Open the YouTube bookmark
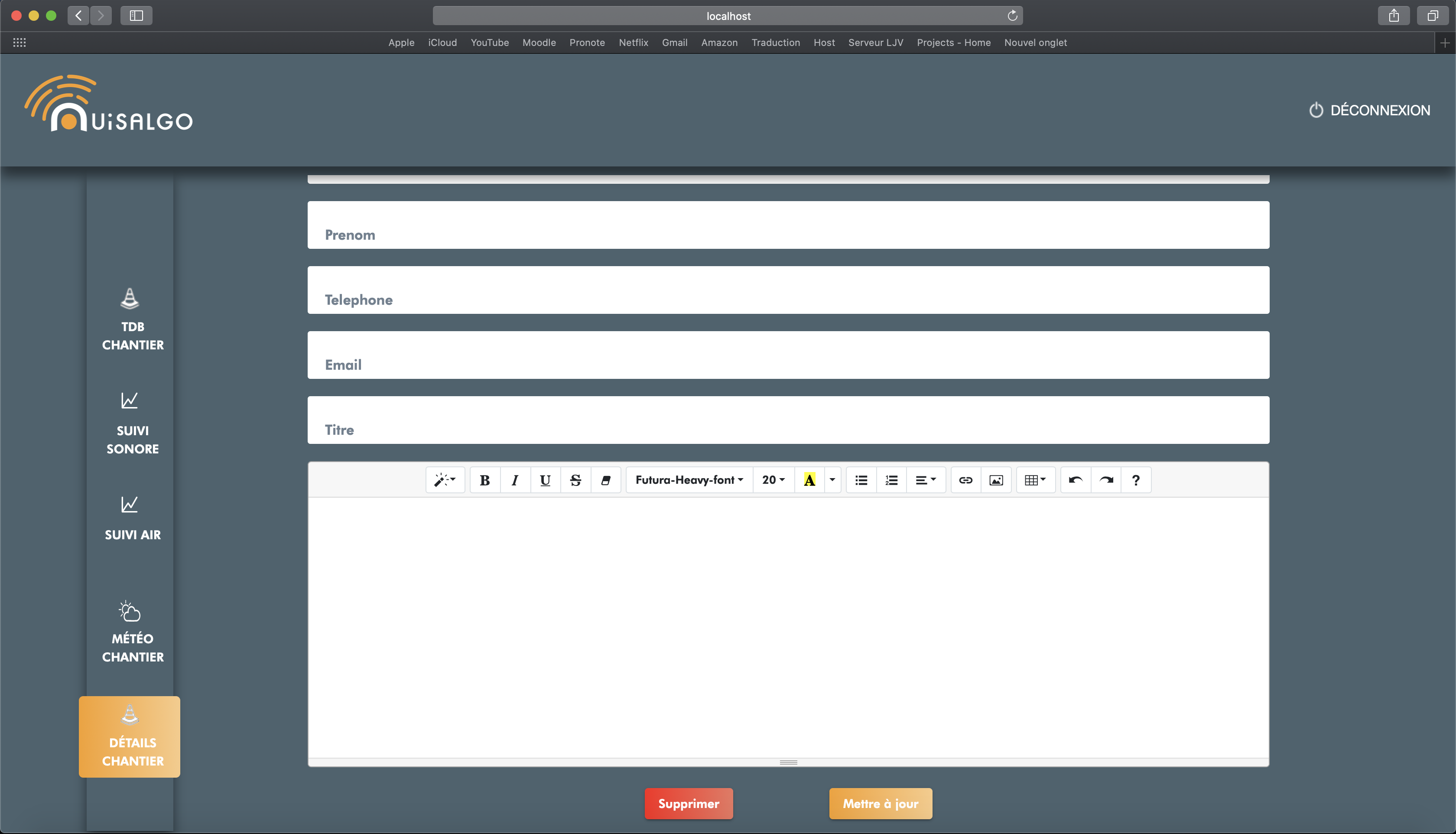The width and height of the screenshot is (1456, 834). 490,42
